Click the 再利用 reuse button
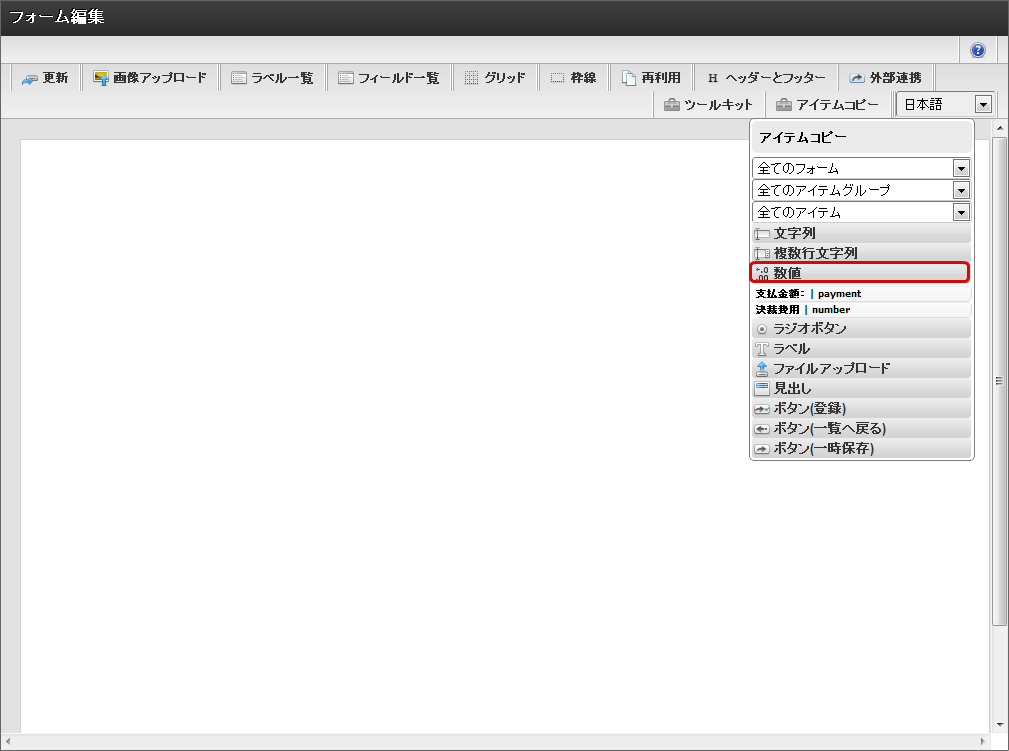Viewport: 1009px width, 751px height. (651, 78)
